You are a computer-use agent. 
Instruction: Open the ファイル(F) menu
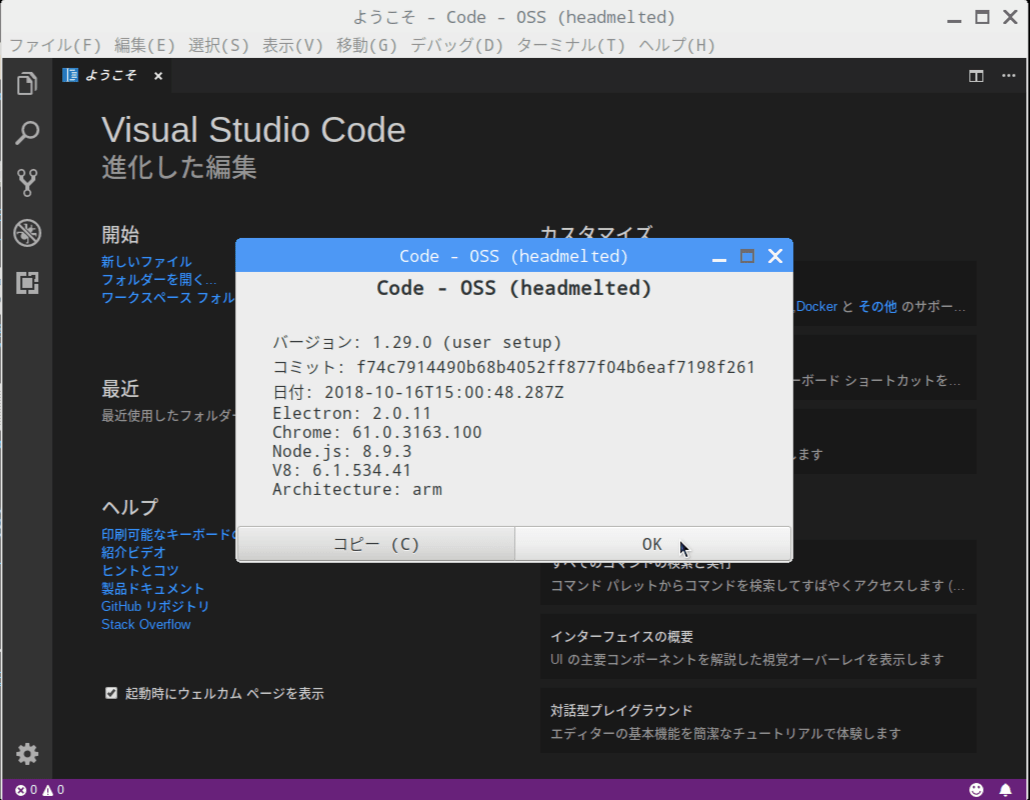pyautogui.click(x=55, y=45)
